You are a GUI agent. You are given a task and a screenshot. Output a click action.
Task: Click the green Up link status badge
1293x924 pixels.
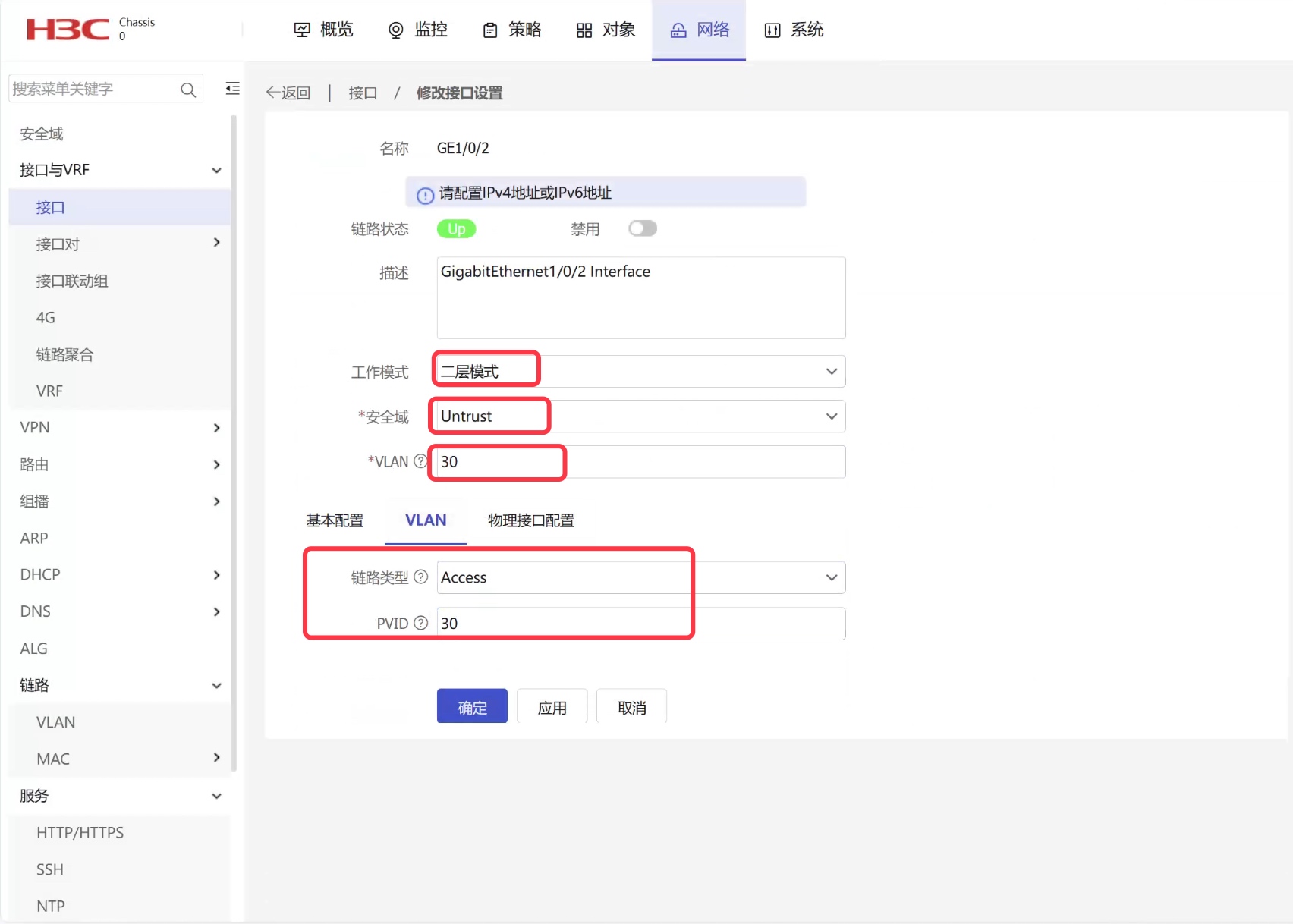pos(456,228)
